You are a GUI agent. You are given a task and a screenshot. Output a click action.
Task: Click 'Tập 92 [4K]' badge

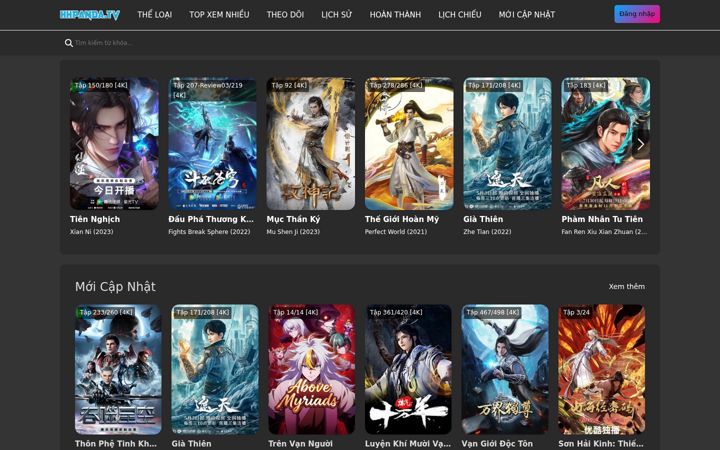(x=289, y=85)
